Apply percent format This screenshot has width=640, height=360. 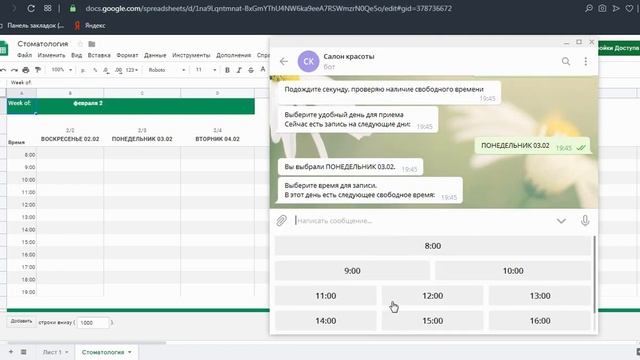[95, 70]
